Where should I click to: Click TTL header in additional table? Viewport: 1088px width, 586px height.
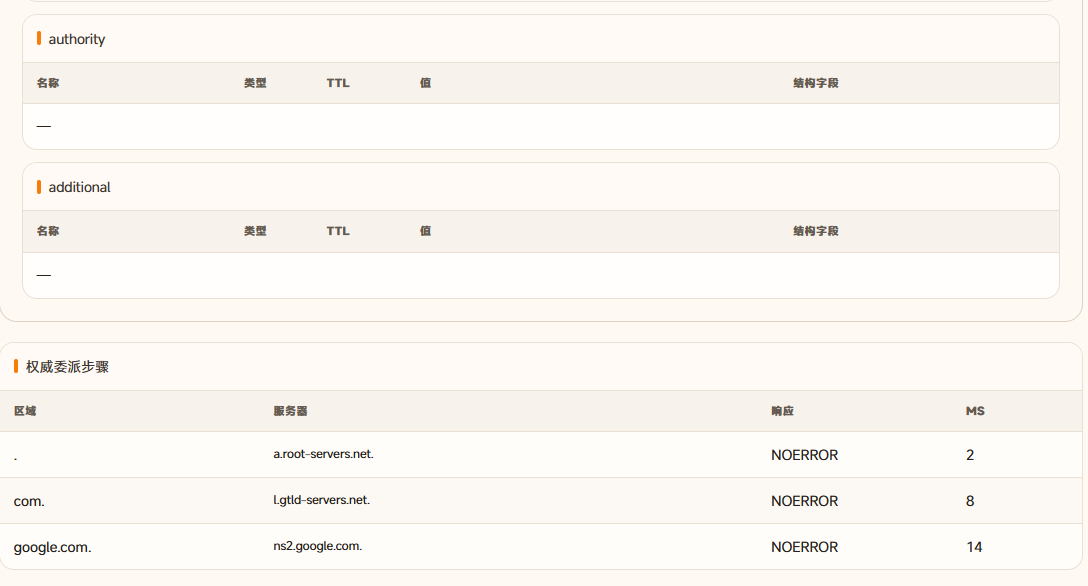pyautogui.click(x=338, y=231)
